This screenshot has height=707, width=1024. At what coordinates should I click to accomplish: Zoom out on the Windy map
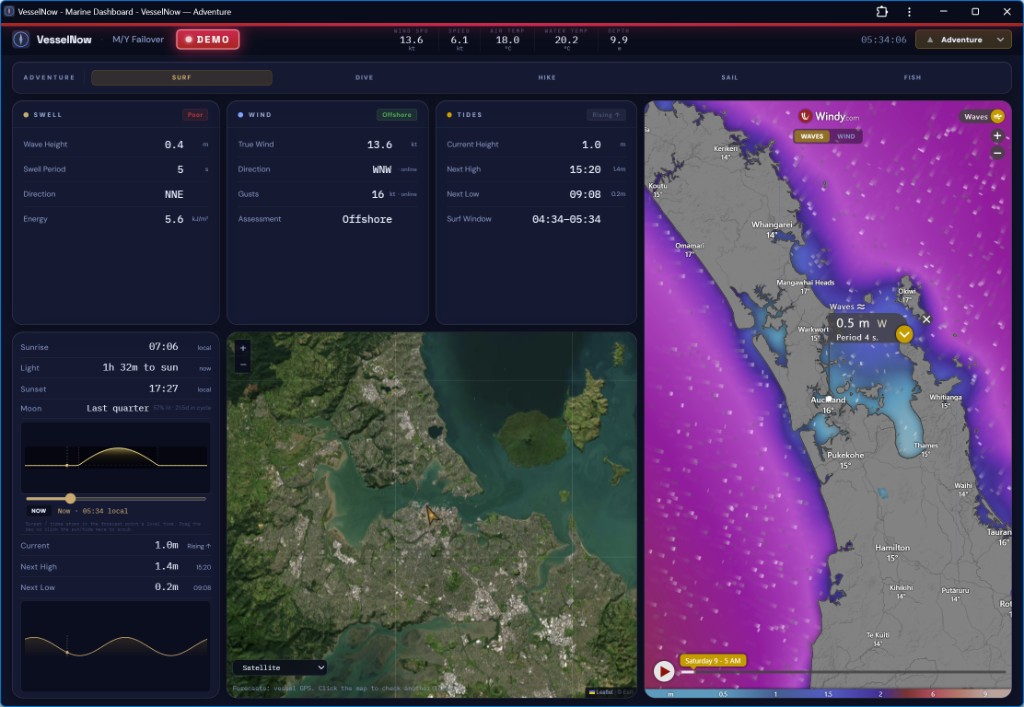pos(997,153)
